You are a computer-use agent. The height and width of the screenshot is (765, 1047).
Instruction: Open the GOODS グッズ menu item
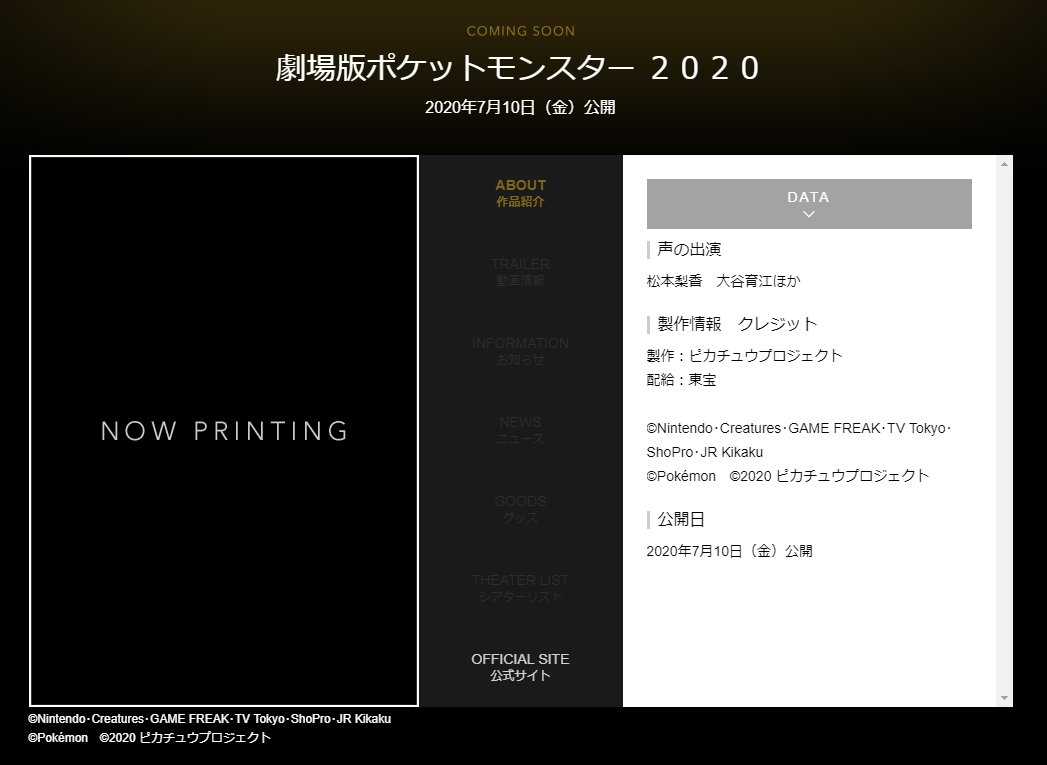(x=520, y=509)
